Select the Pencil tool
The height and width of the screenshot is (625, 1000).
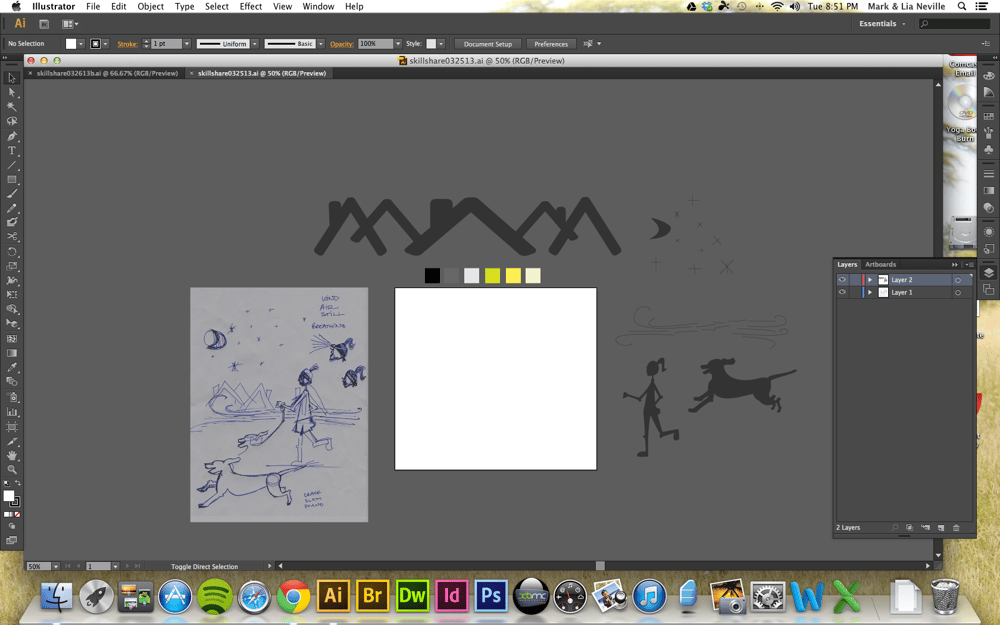click(x=11, y=209)
